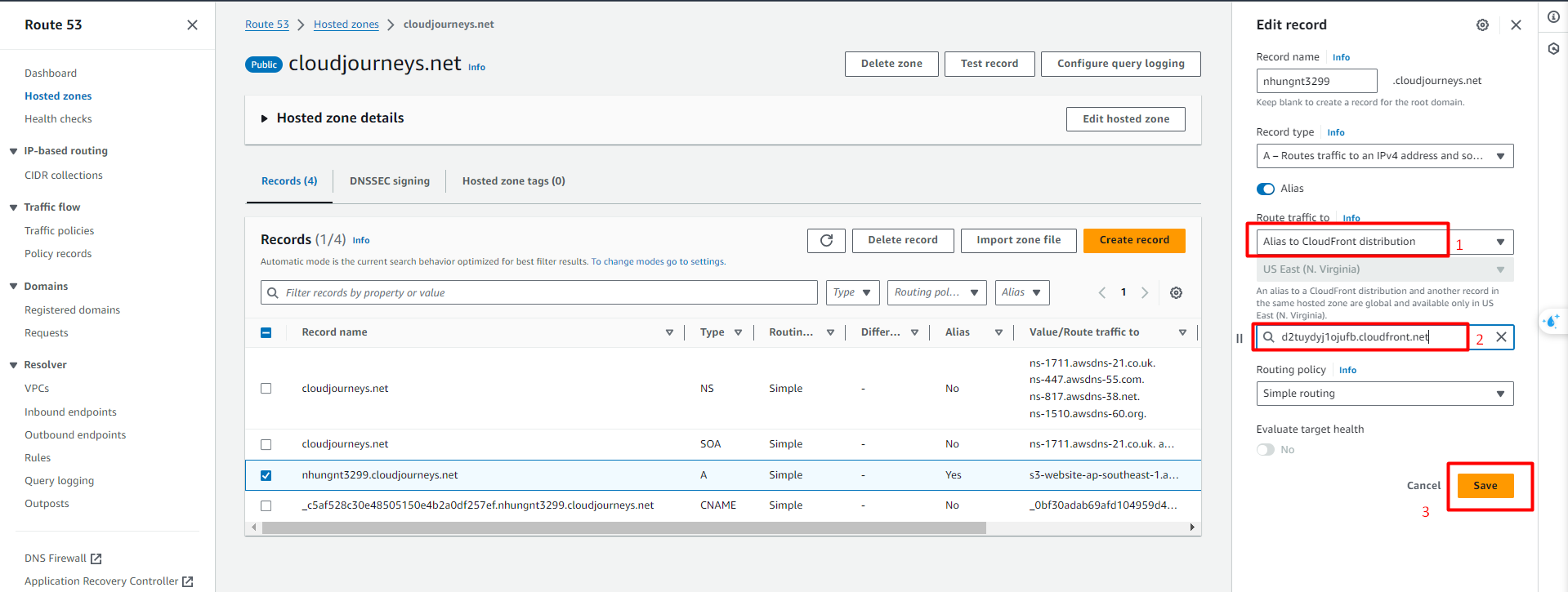
Task: Click Delete zone button
Action: click(891, 64)
